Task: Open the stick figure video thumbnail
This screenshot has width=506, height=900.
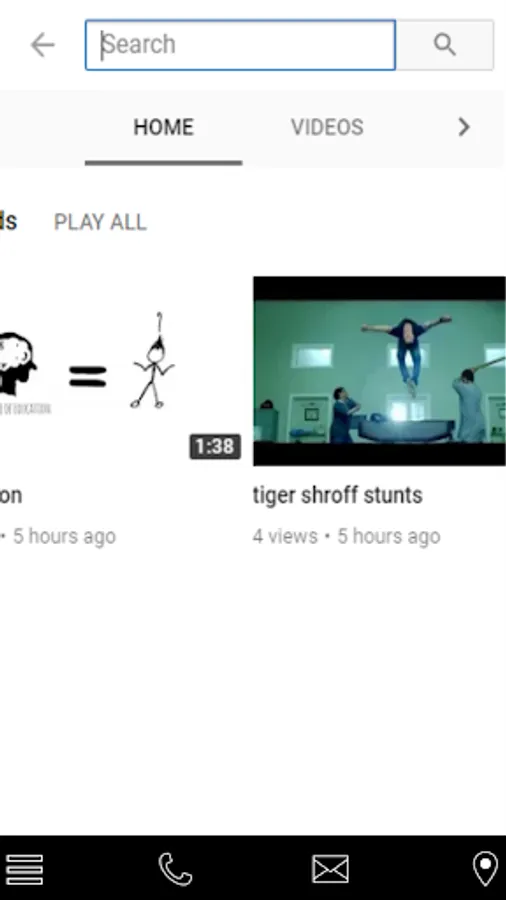Action: pos(120,371)
